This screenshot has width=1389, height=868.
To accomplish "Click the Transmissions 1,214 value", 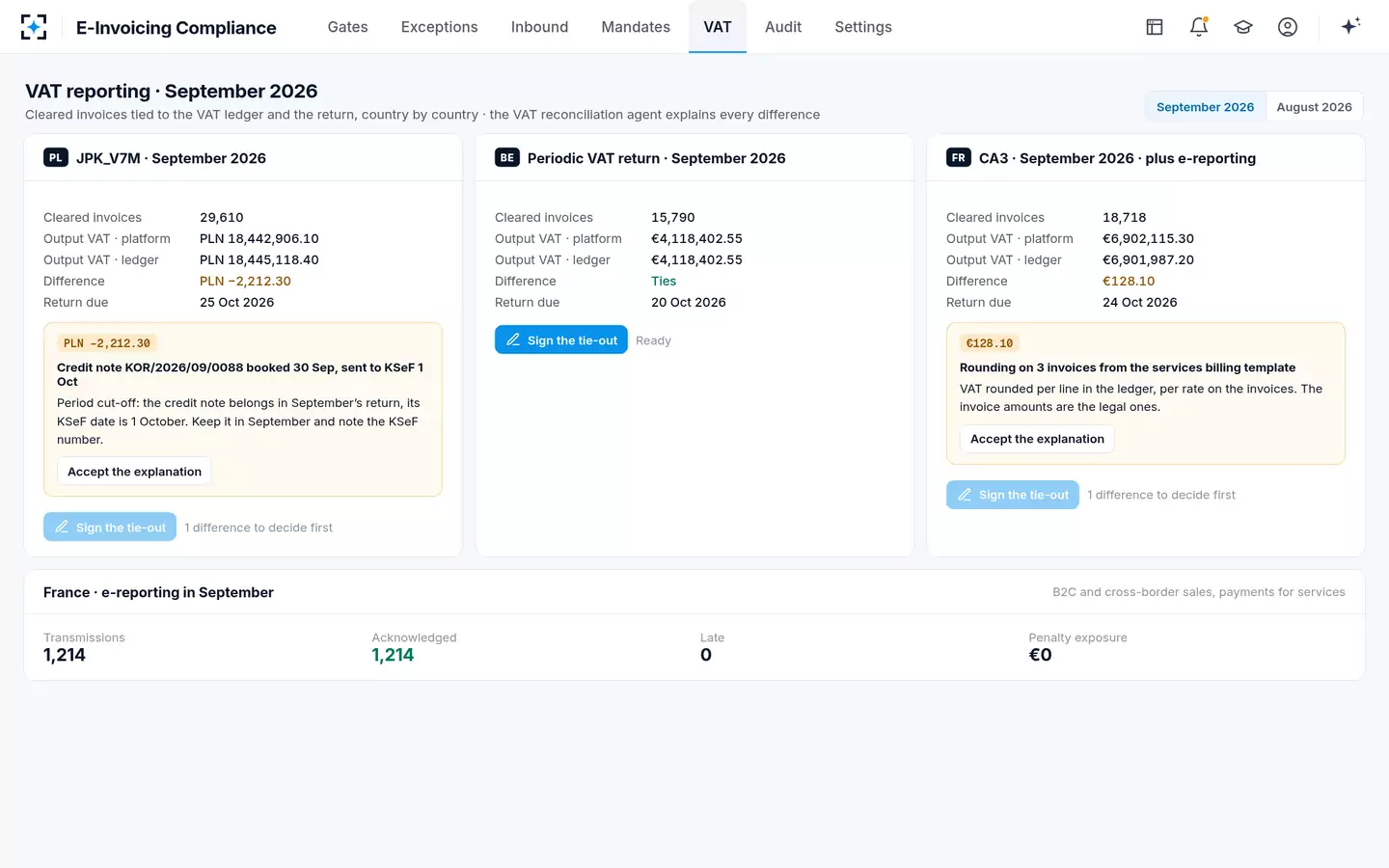I will pos(65,655).
